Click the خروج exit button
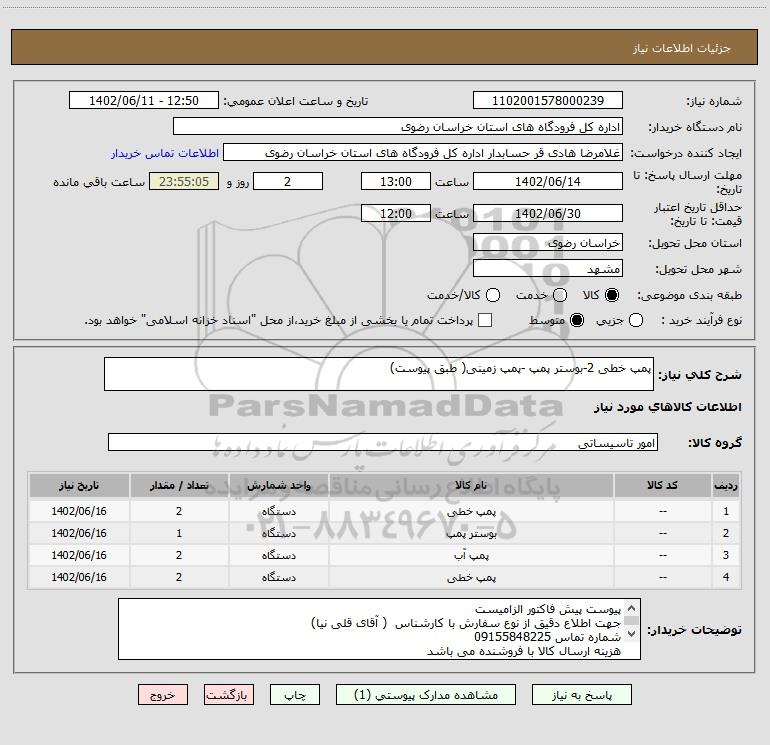The width and height of the screenshot is (770, 745). click(163, 695)
